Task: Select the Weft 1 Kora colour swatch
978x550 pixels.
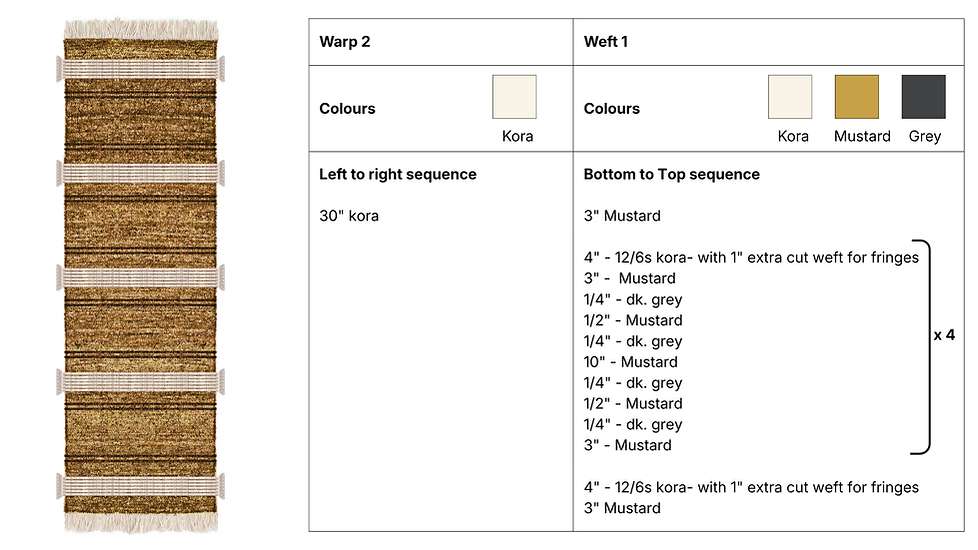Action: (790, 97)
